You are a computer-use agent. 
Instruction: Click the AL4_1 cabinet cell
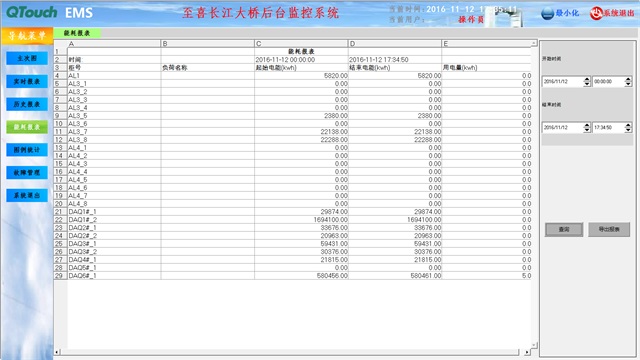pyautogui.click(x=114, y=147)
